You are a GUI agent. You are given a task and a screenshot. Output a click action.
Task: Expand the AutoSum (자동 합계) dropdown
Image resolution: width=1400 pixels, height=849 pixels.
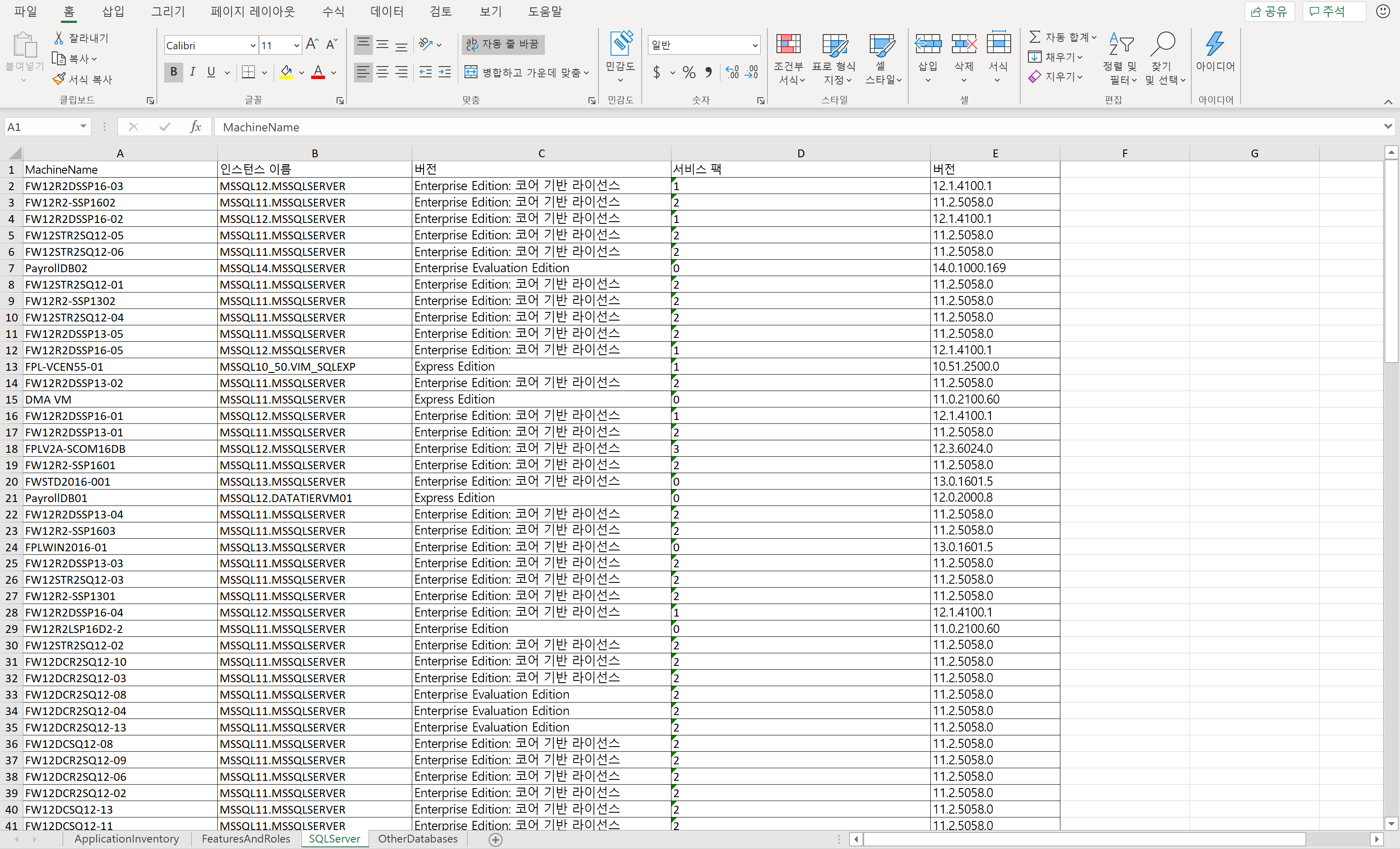[1094, 38]
